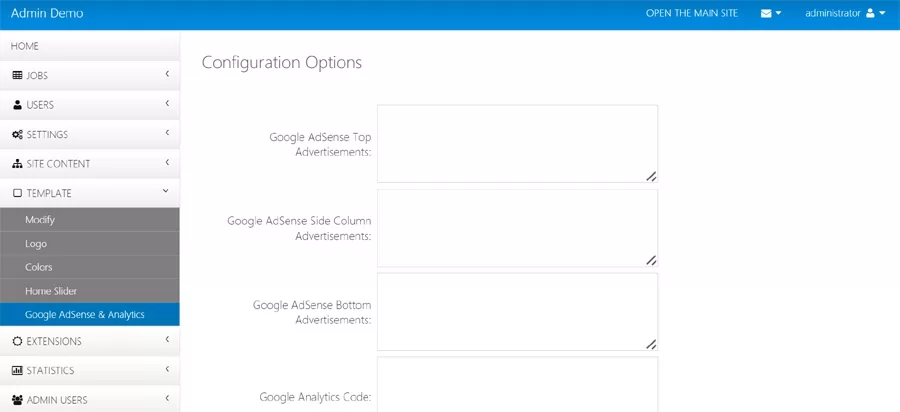The height and width of the screenshot is (412, 900).
Task: Go to the Logo submenu item
Action: (x=36, y=244)
